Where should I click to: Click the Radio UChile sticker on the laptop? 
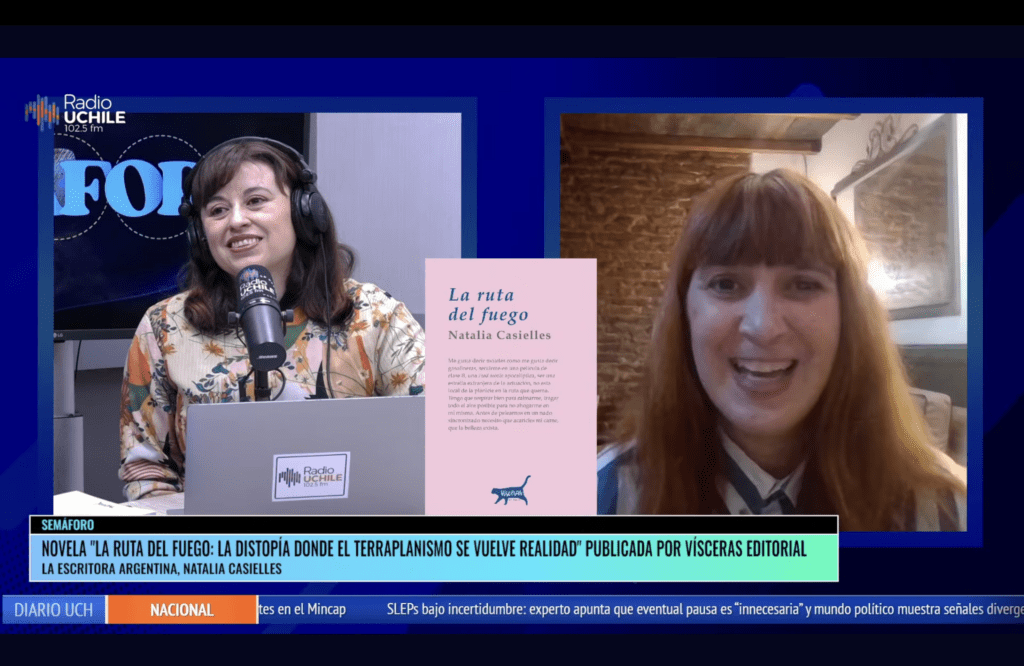[311, 476]
